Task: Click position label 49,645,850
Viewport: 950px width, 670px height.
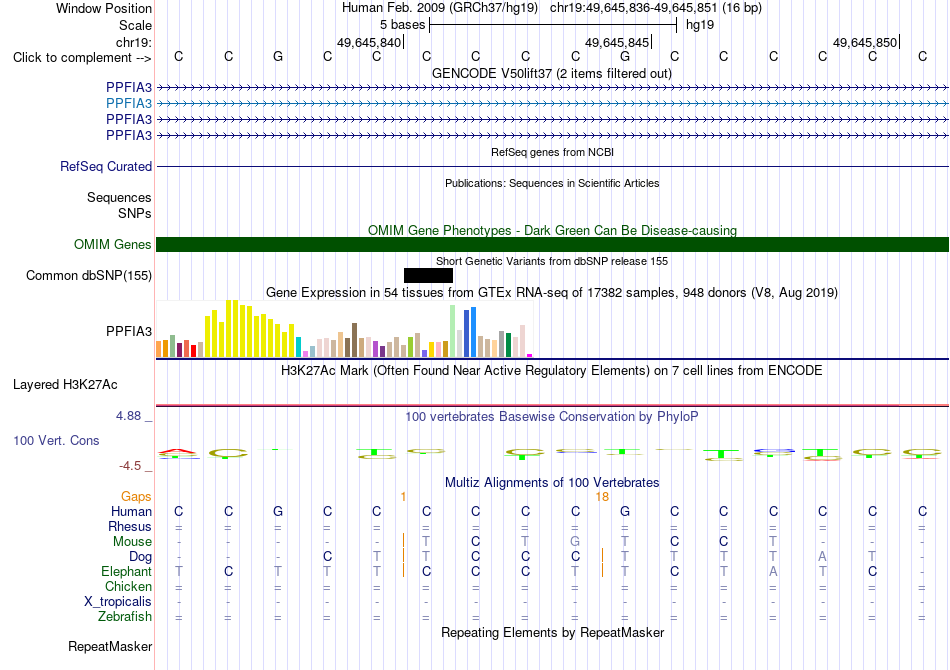Action: pos(865,43)
